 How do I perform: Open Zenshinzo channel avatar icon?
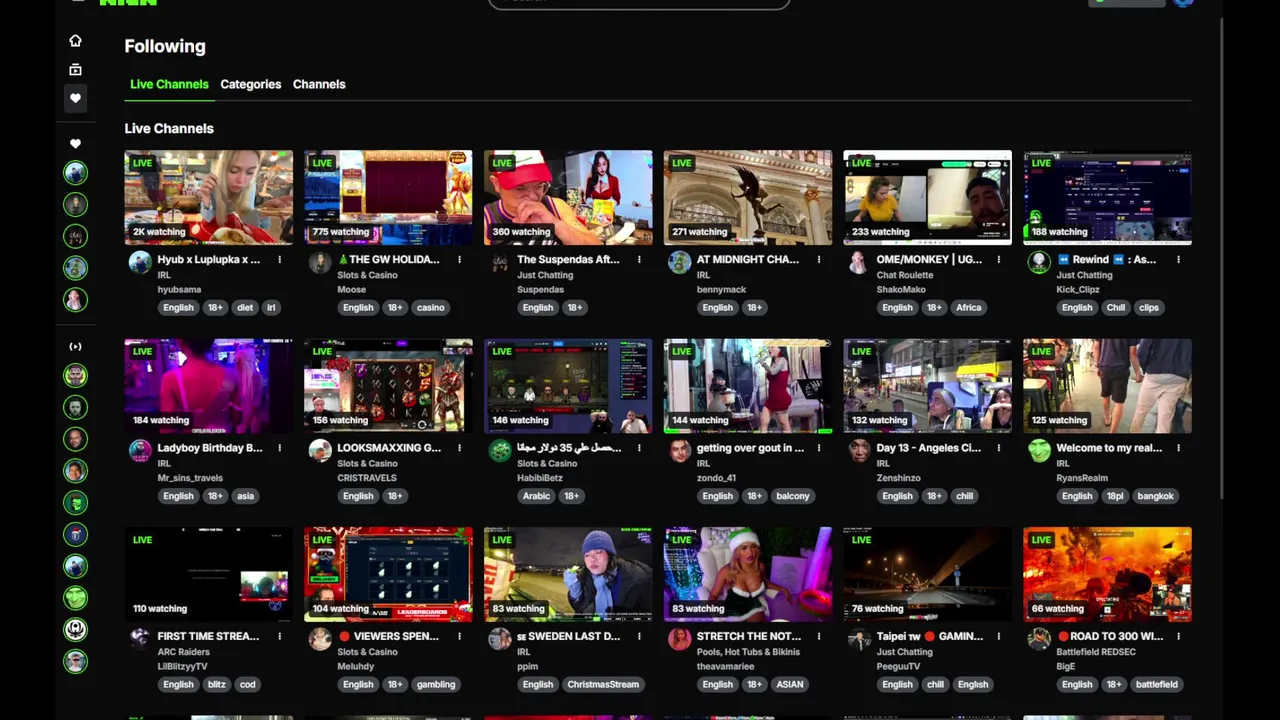[859, 451]
